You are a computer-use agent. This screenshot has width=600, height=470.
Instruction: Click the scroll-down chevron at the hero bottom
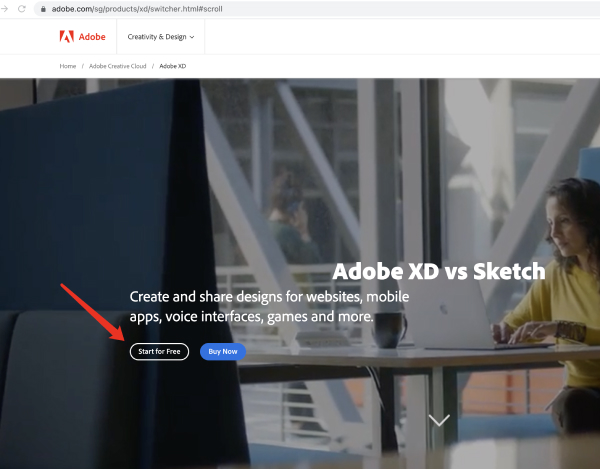tap(439, 420)
